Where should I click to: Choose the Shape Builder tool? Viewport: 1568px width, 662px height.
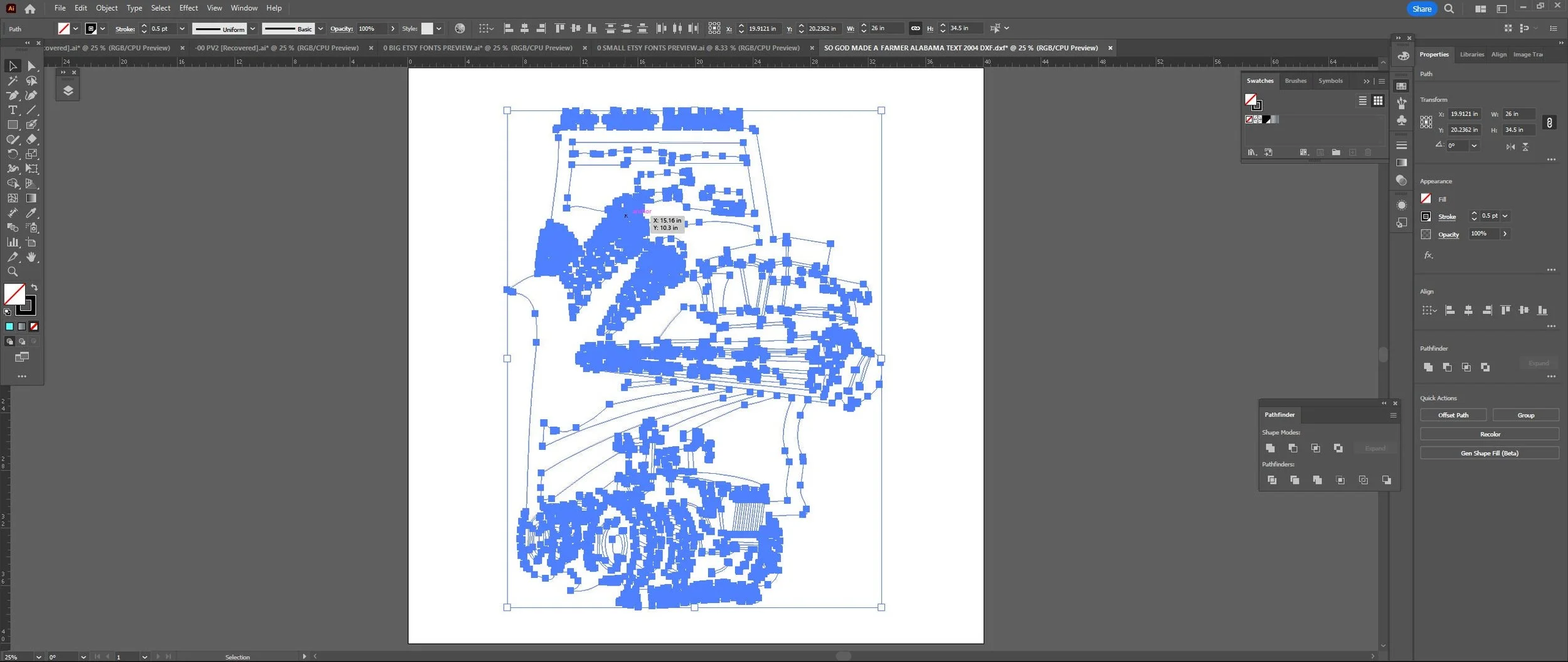point(13,183)
